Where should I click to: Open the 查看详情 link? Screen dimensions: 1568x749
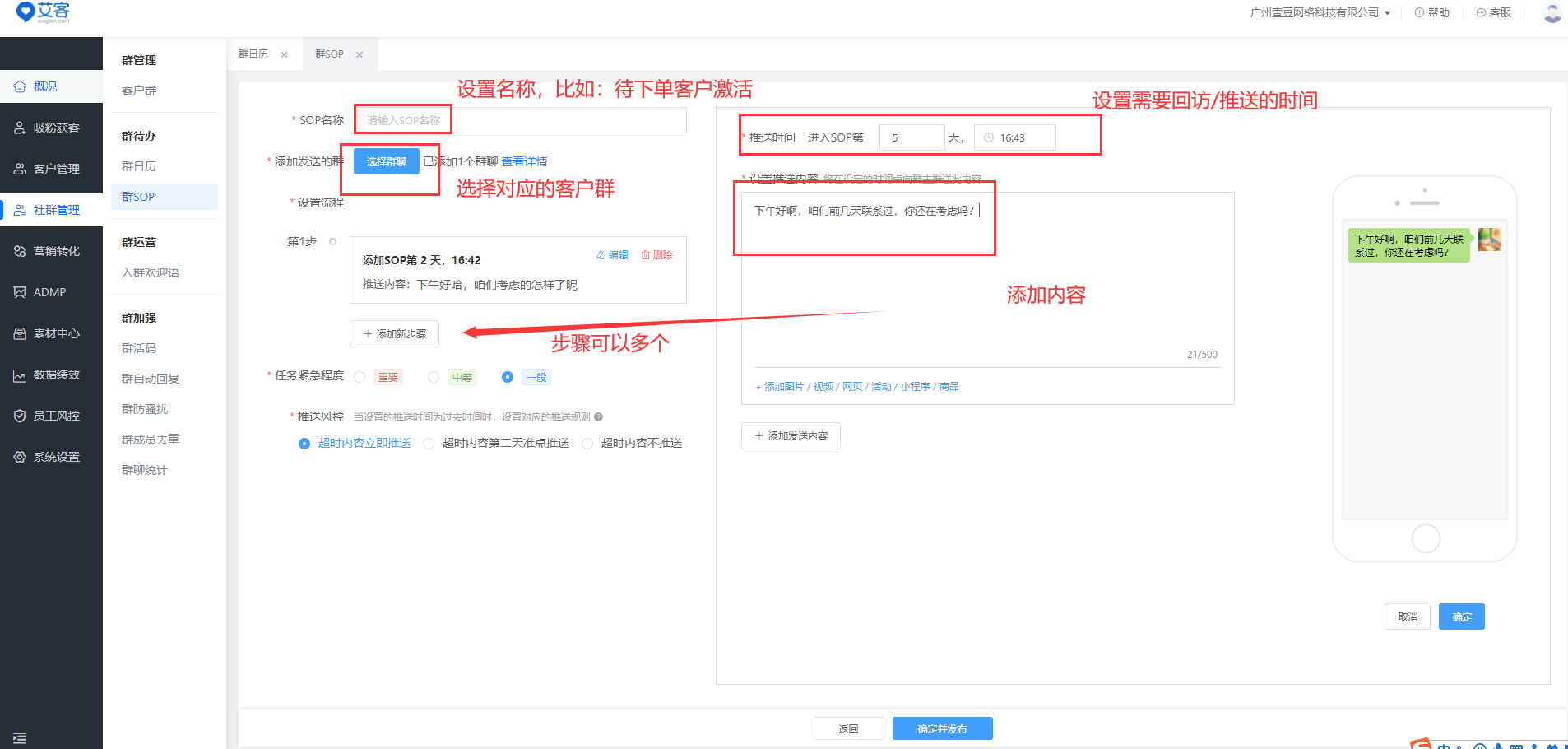tap(524, 161)
